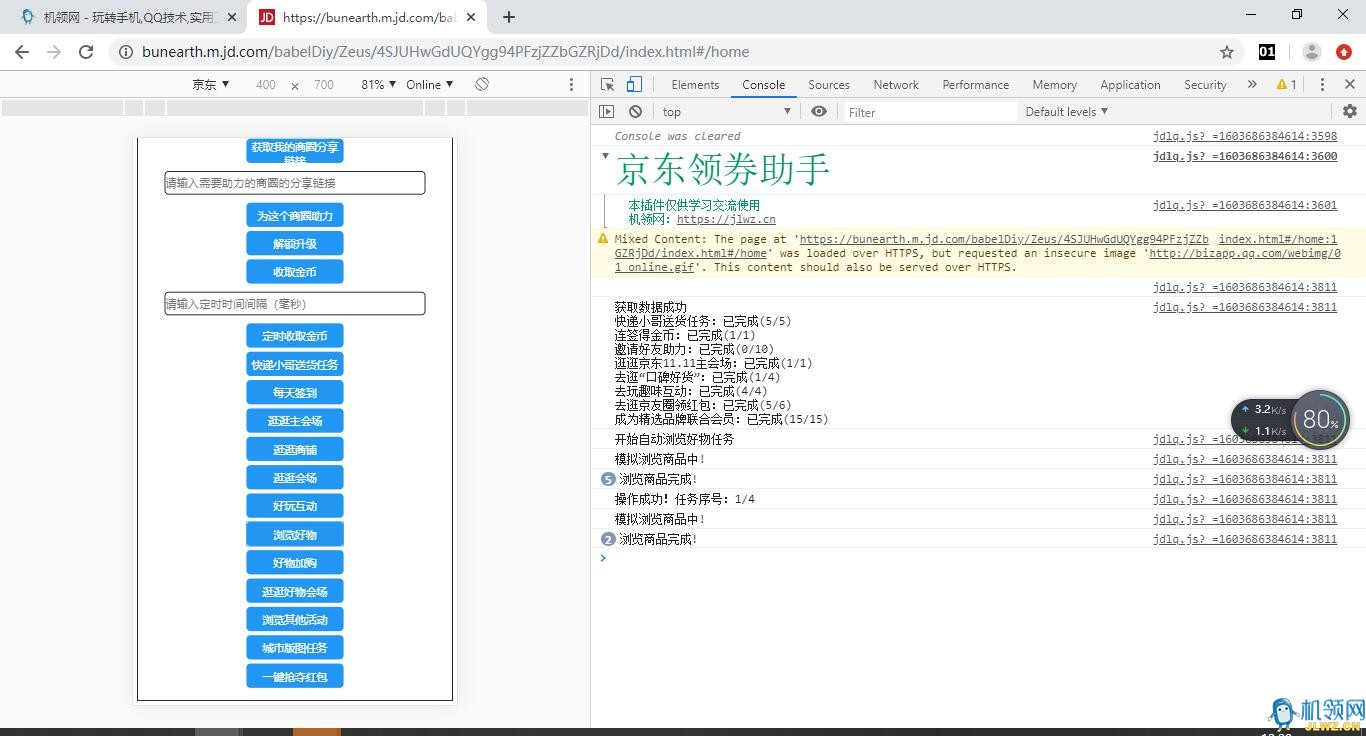Open new browser tab

click(x=509, y=17)
